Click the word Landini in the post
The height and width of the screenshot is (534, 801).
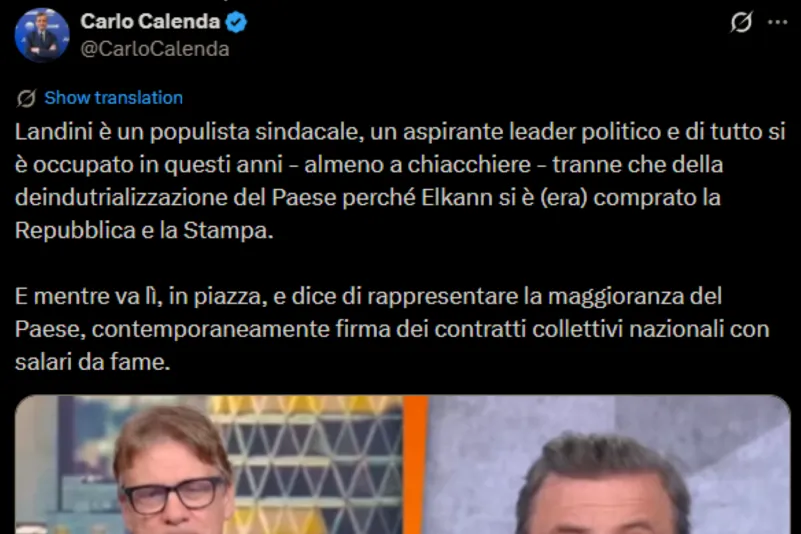click(x=53, y=132)
